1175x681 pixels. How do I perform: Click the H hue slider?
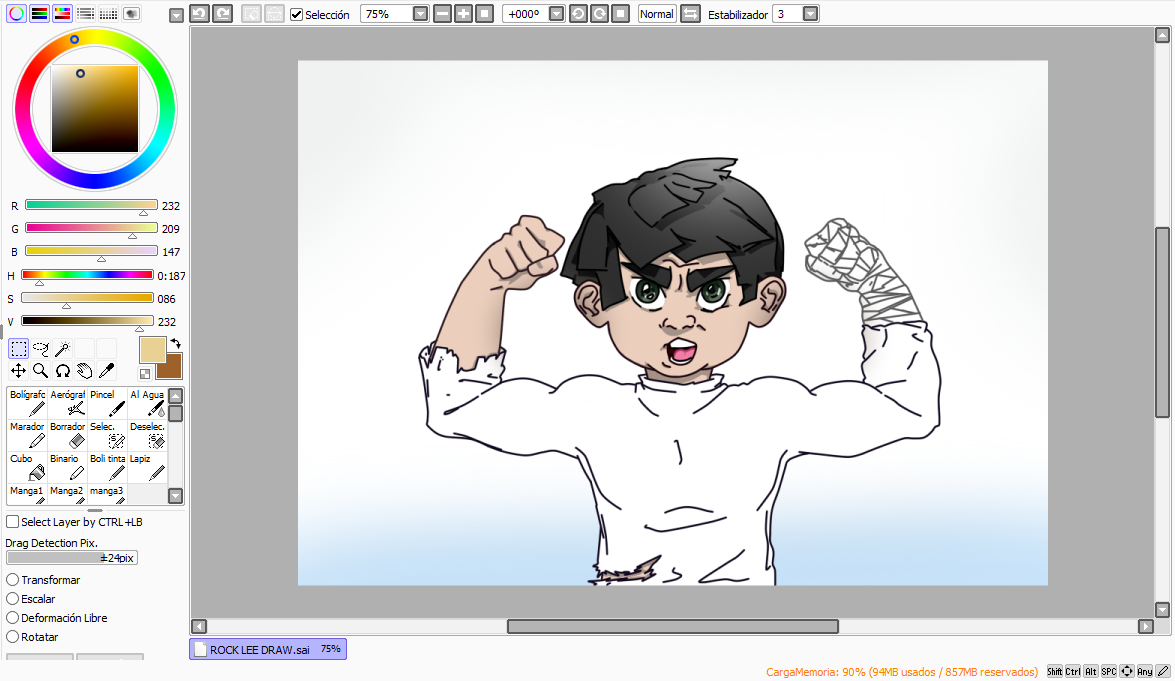(87, 275)
